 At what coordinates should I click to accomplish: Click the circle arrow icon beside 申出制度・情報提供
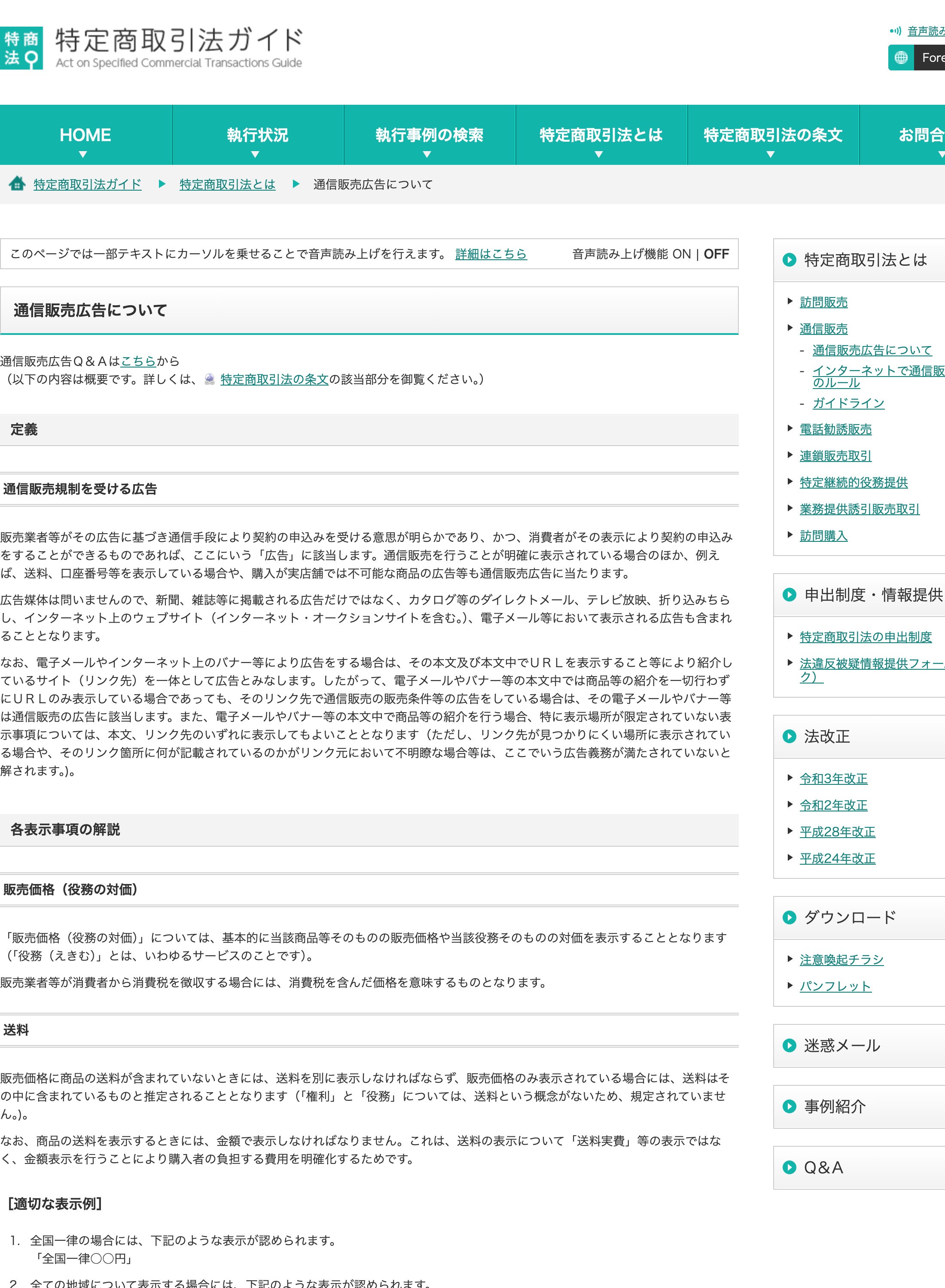[x=790, y=595]
